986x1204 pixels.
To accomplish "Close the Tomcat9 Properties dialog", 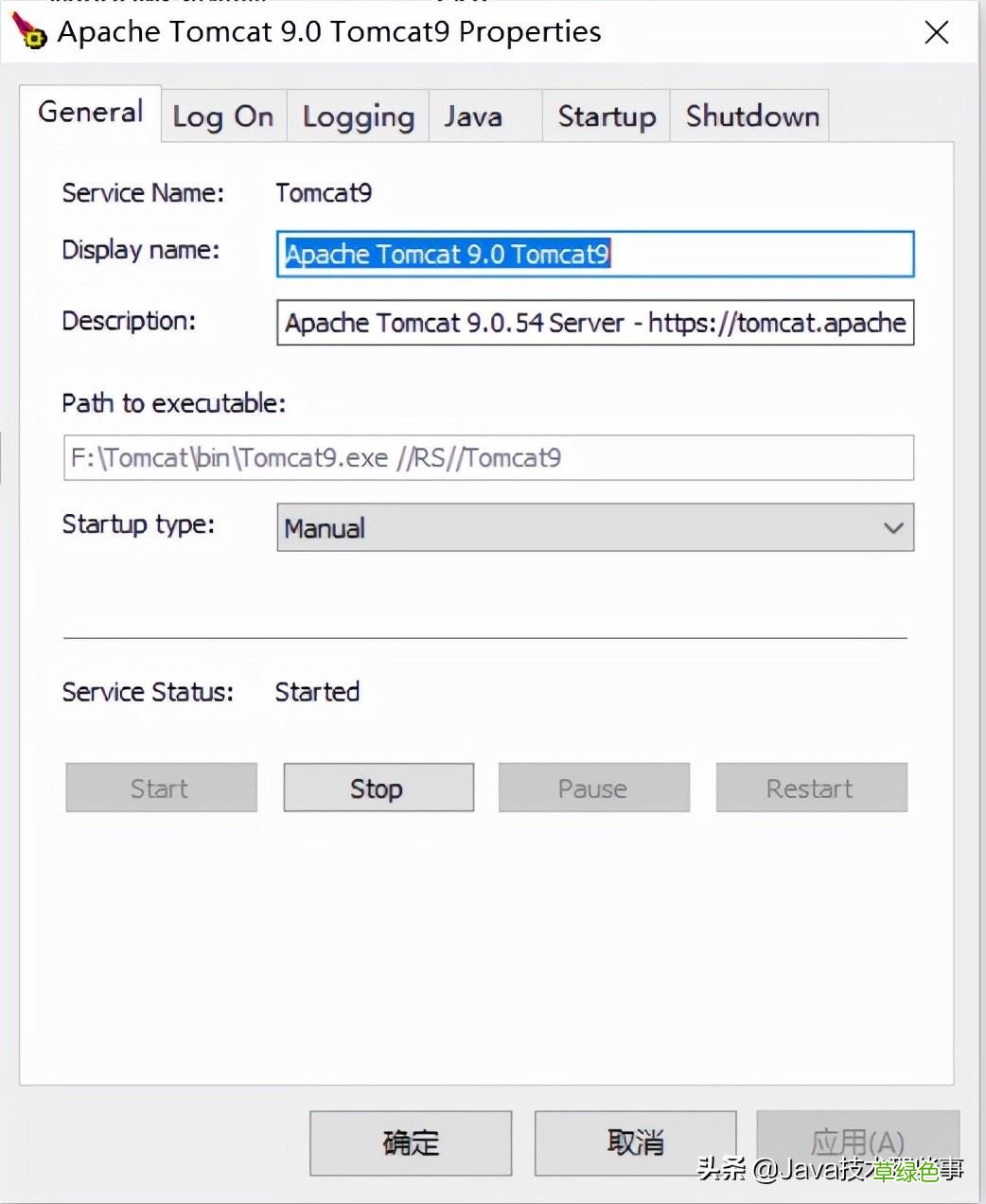I will (x=936, y=32).
